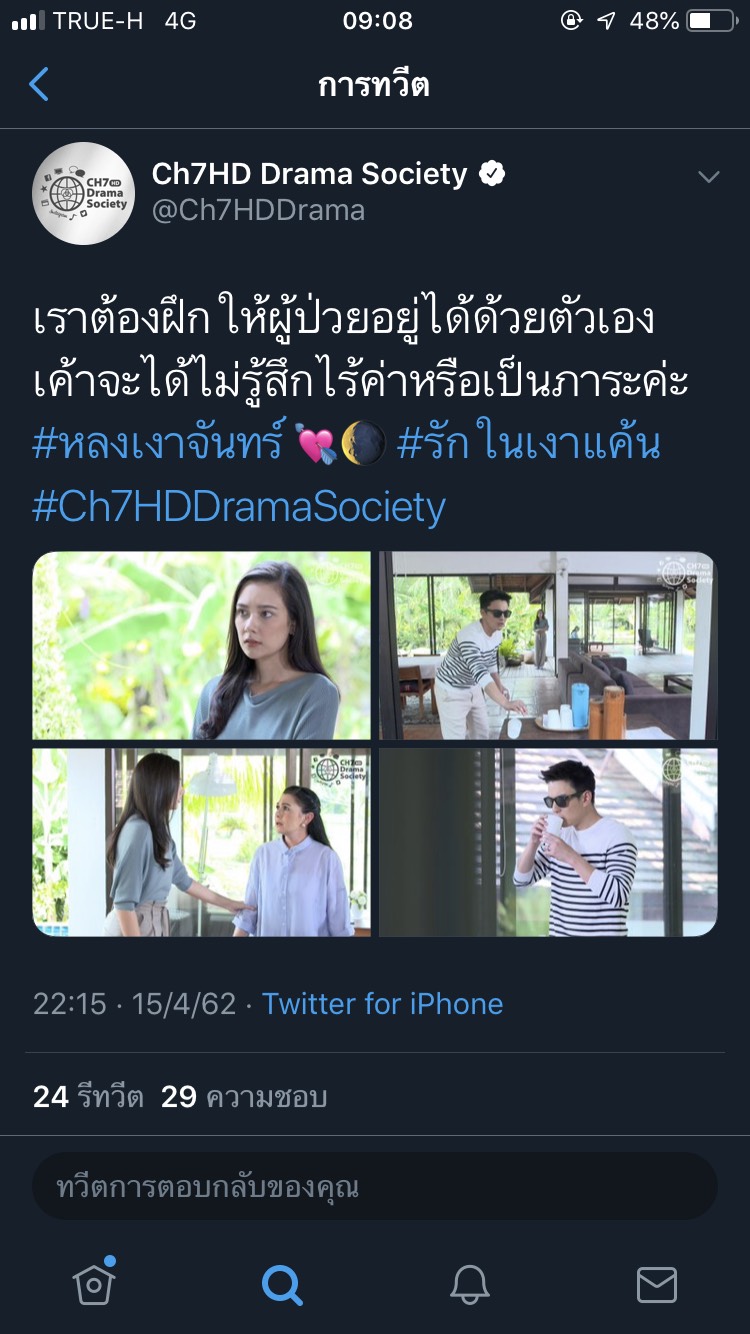This screenshot has width=750, height=1334.
Task: Open photo of woman in gray sweater
Action: [201, 646]
